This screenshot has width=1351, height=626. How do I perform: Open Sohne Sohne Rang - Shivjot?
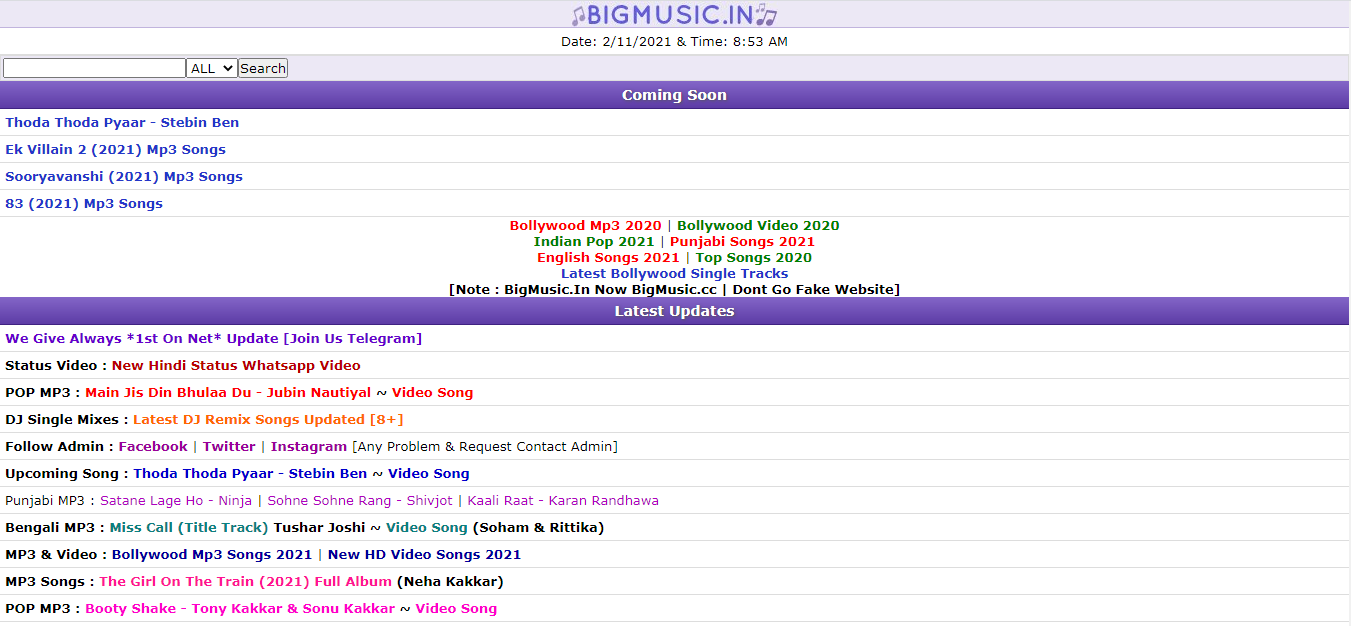coord(360,501)
